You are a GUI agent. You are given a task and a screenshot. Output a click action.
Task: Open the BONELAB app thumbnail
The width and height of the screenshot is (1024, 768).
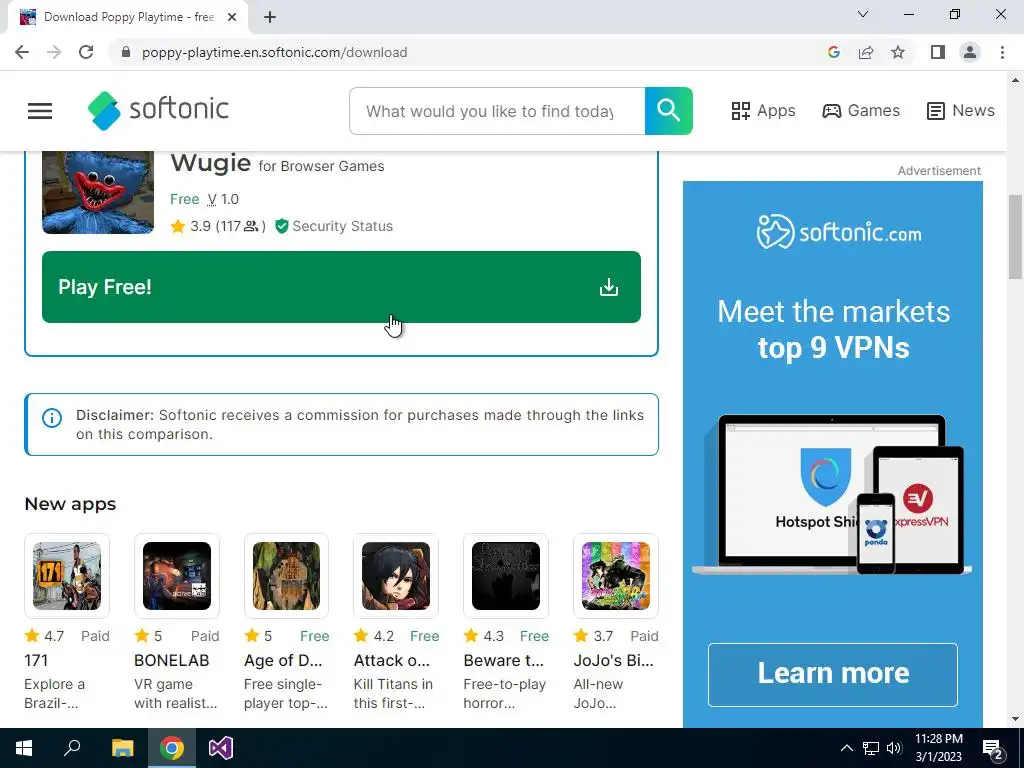pos(176,576)
